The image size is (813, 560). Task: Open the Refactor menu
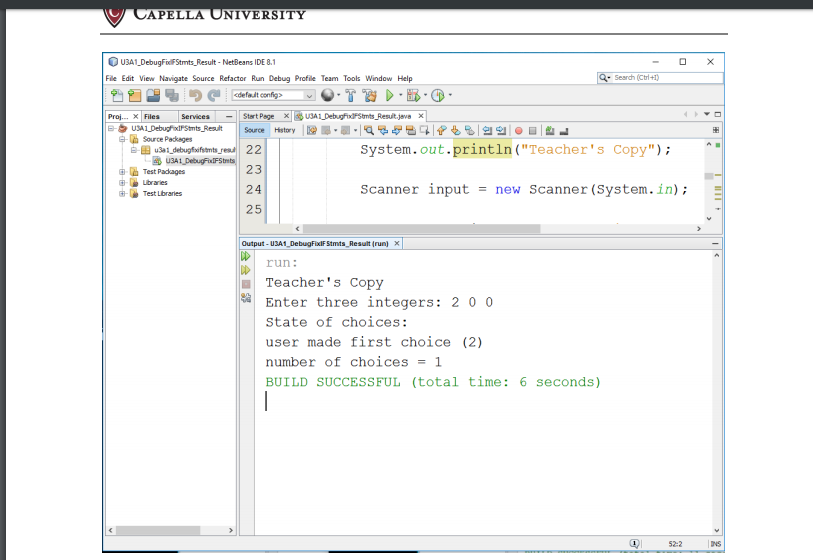[233, 78]
